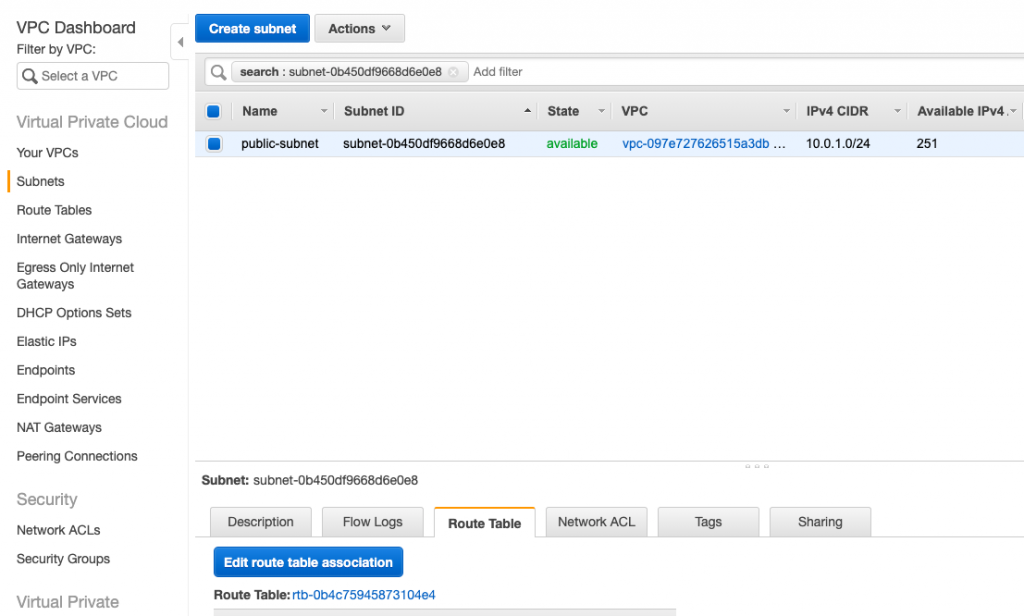The image size is (1024, 616).
Task: Open Endpoint Services in the sidebar
Action: (69, 399)
